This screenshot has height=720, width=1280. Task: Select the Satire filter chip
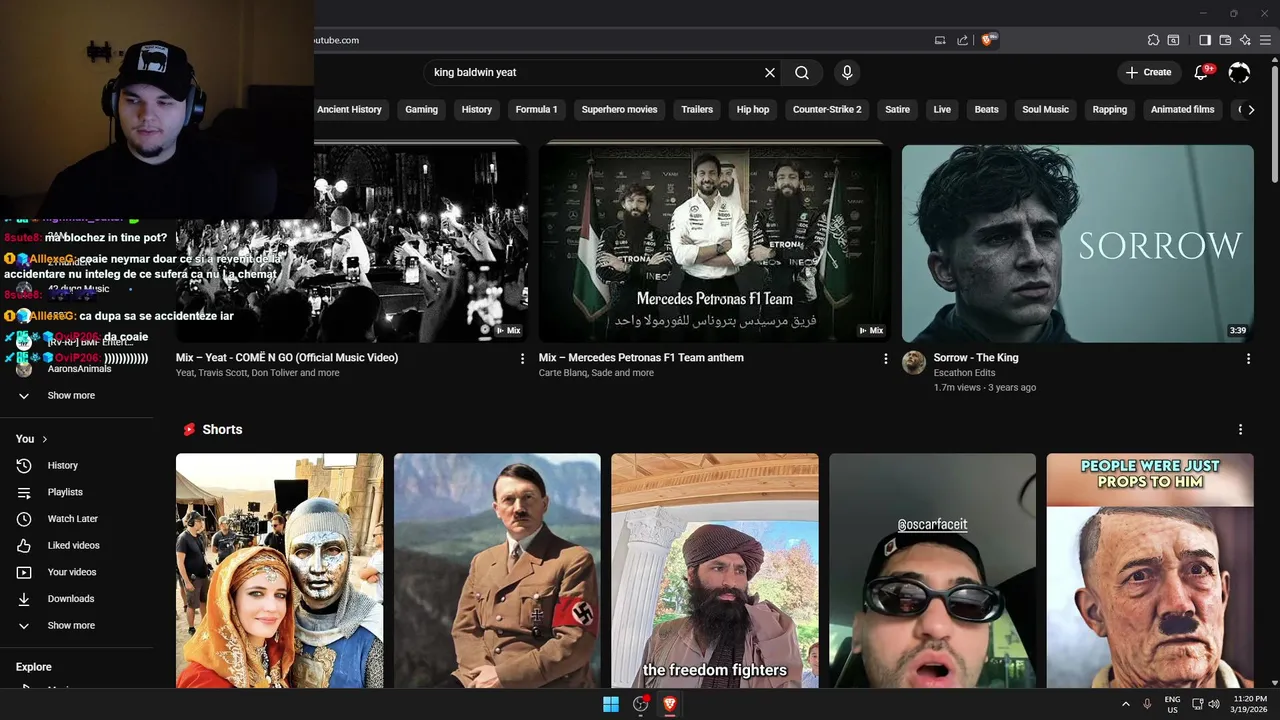897,110
